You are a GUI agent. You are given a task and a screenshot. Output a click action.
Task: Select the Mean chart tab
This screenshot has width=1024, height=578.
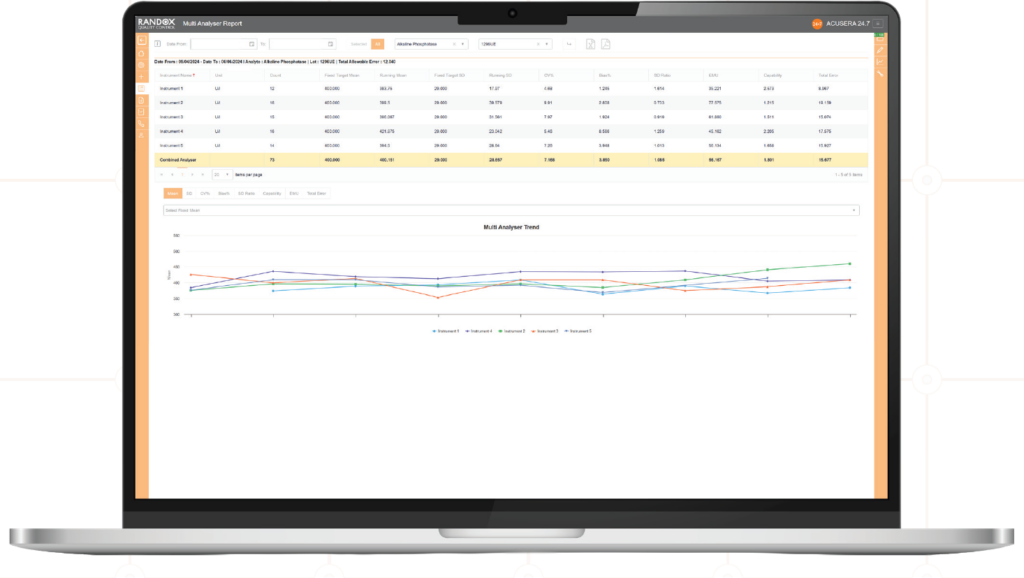(172, 193)
